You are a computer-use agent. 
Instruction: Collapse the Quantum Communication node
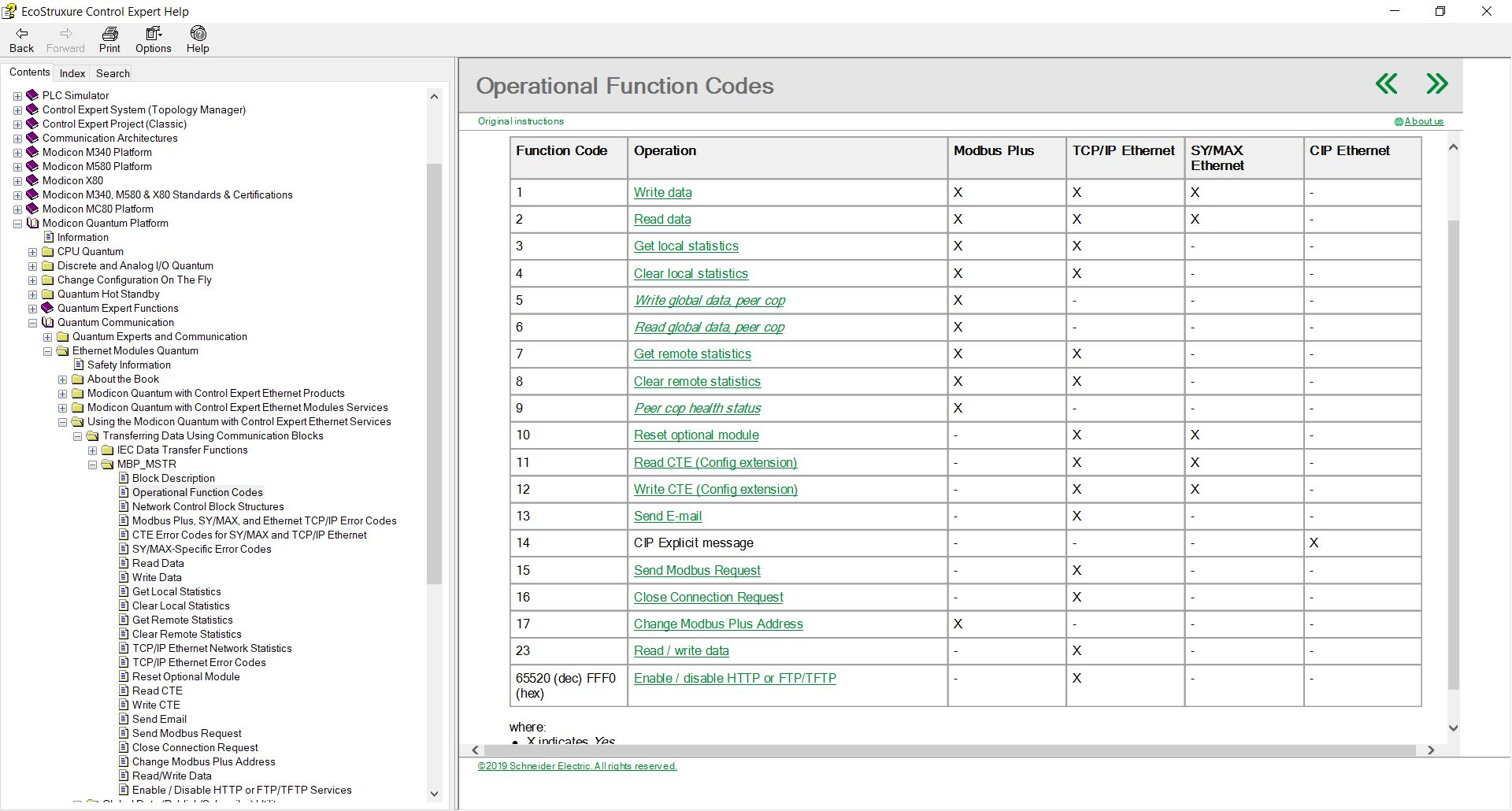(32, 323)
